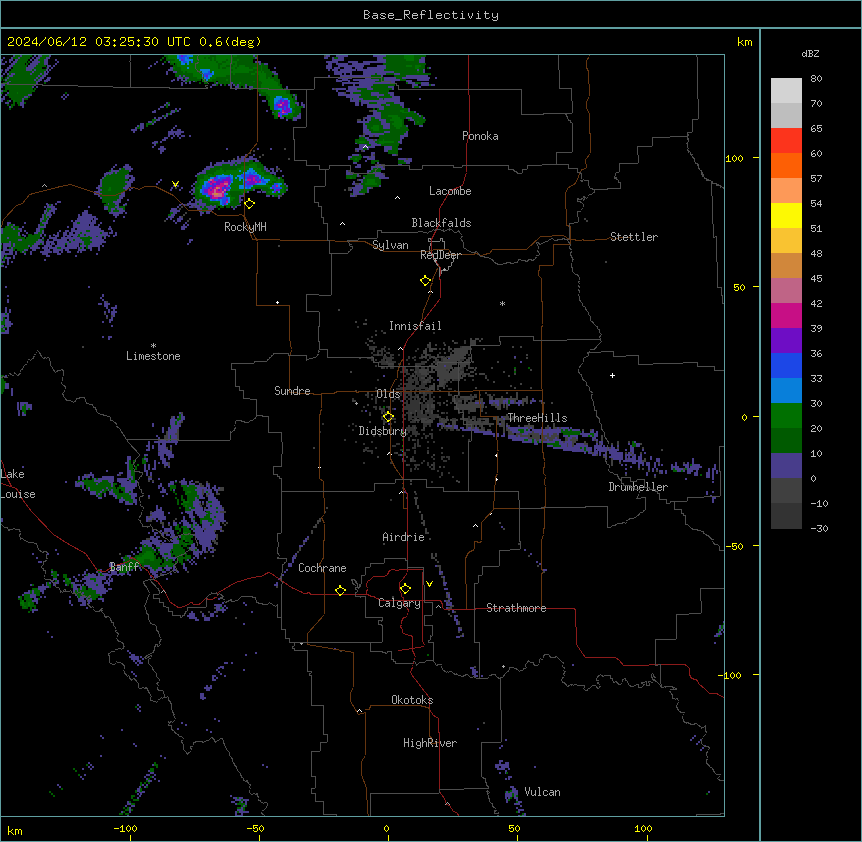
Task: Click the Drumheller town label
Action: click(638, 487)
